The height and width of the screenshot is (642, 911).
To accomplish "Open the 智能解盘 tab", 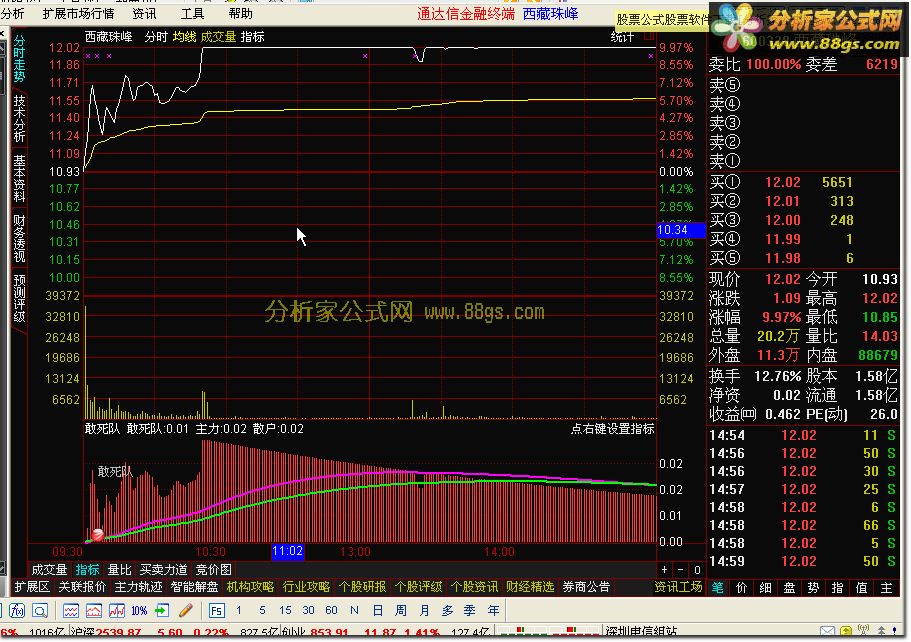I will [x=194, y=587].
